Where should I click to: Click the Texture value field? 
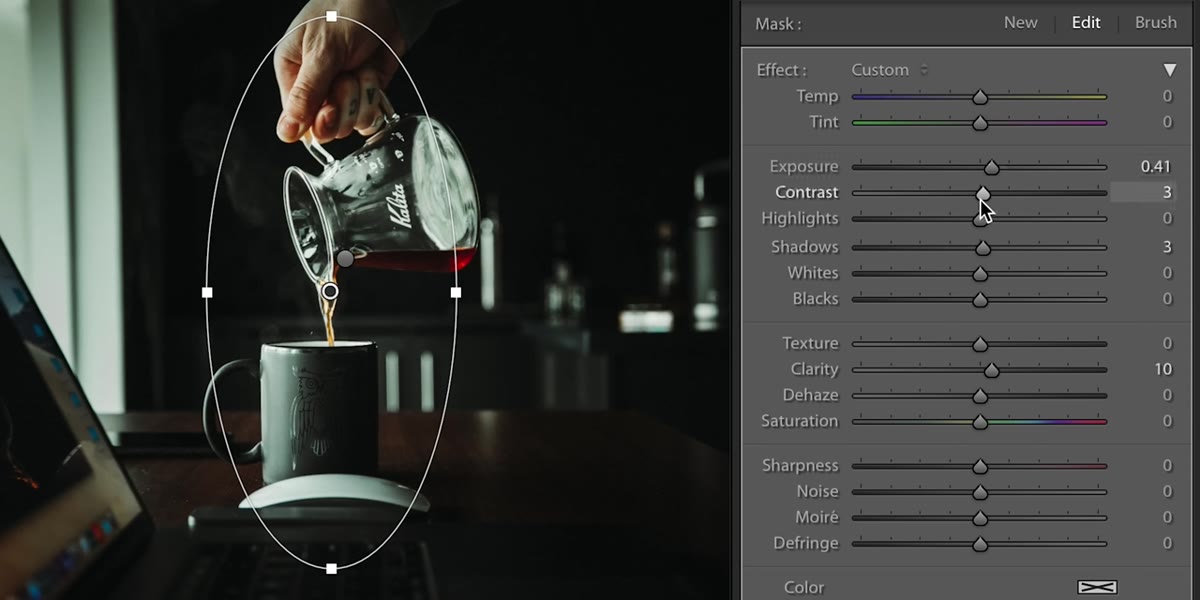pos(1167,343)
